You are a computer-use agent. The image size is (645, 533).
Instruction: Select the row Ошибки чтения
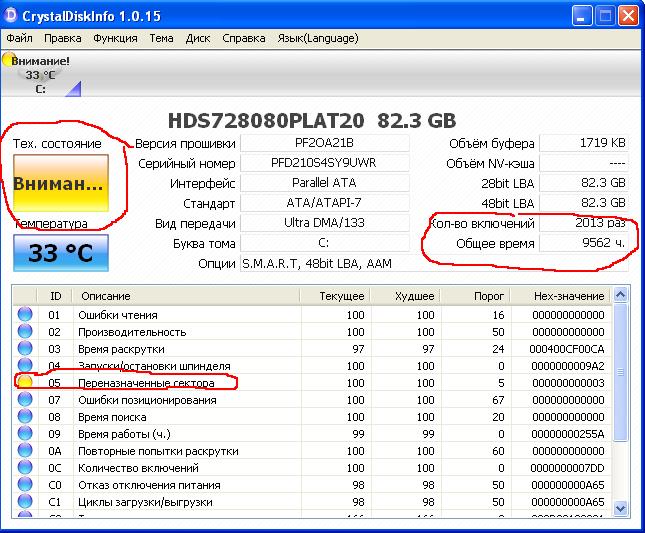coord(312,315)
